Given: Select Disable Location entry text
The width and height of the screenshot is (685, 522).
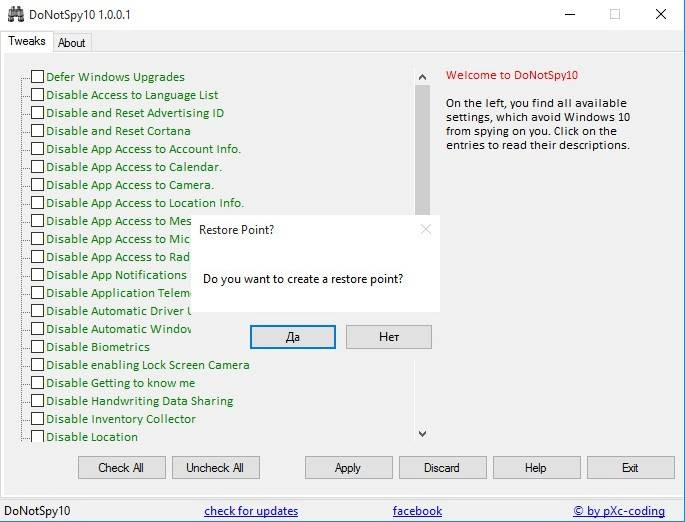Looking at the screenshot, I should coord(92,437).
